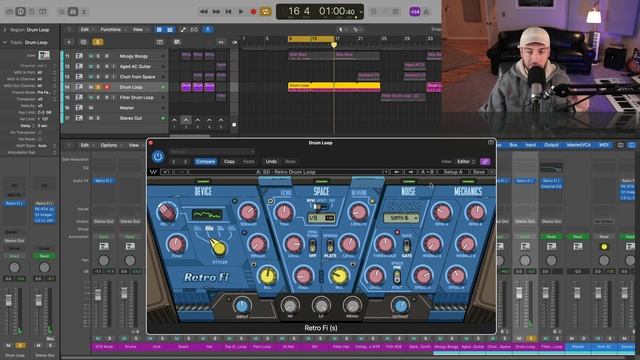
Task: Adjust the blue Input knob
Action: [242, 305]
